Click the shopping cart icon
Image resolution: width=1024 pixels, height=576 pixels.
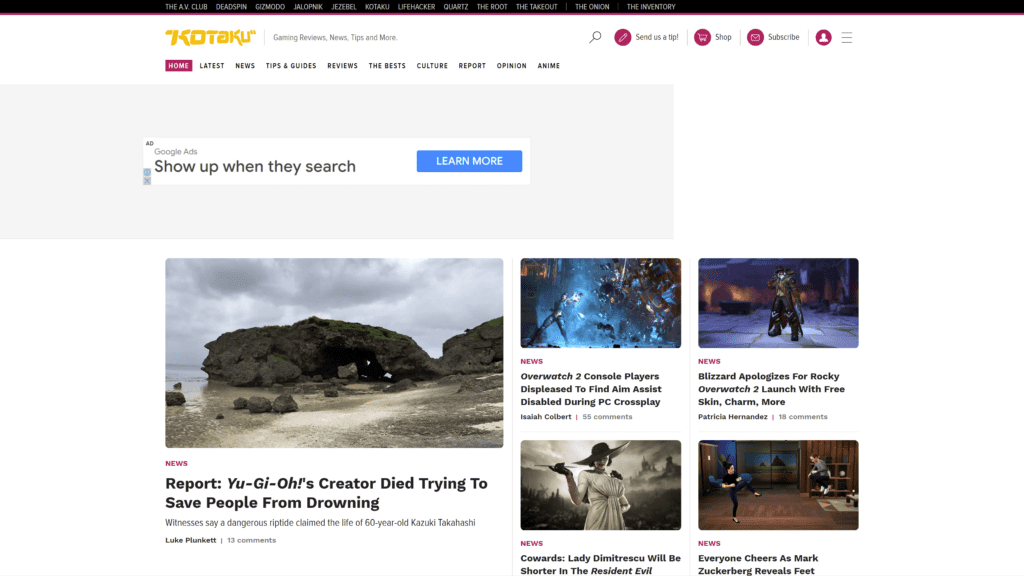tap(702, 37)
